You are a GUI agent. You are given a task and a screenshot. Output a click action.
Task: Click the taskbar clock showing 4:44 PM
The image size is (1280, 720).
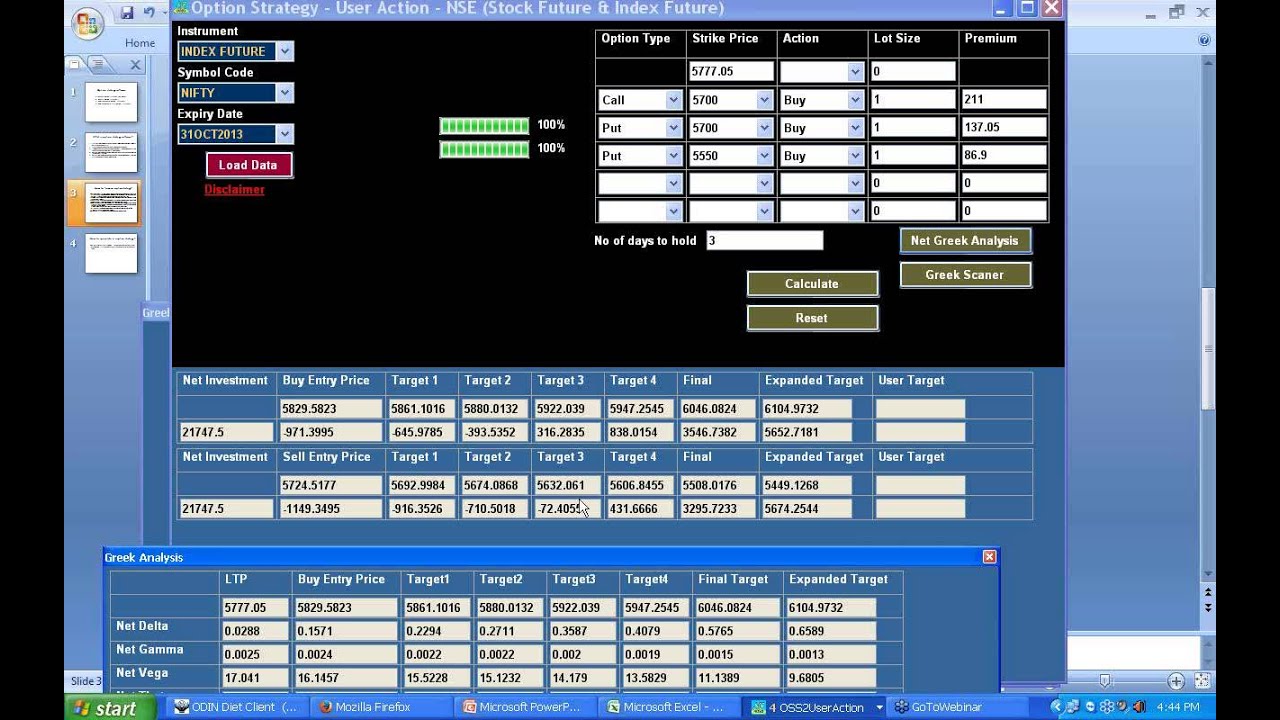[x=1177, y=707]
